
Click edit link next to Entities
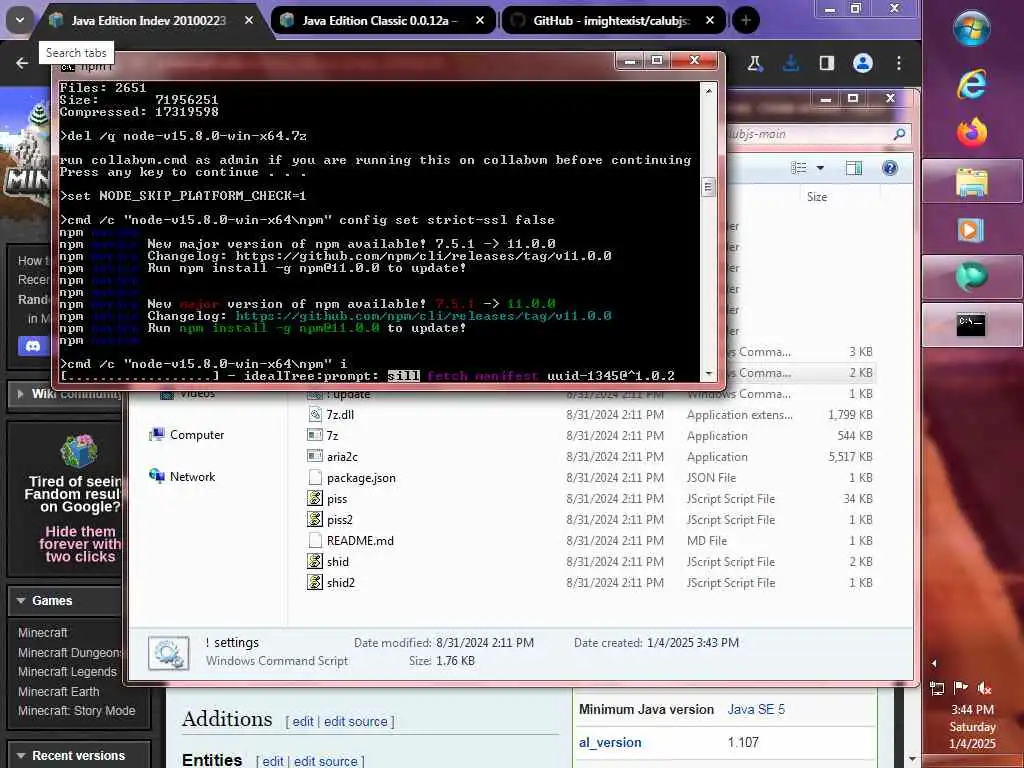273,761
